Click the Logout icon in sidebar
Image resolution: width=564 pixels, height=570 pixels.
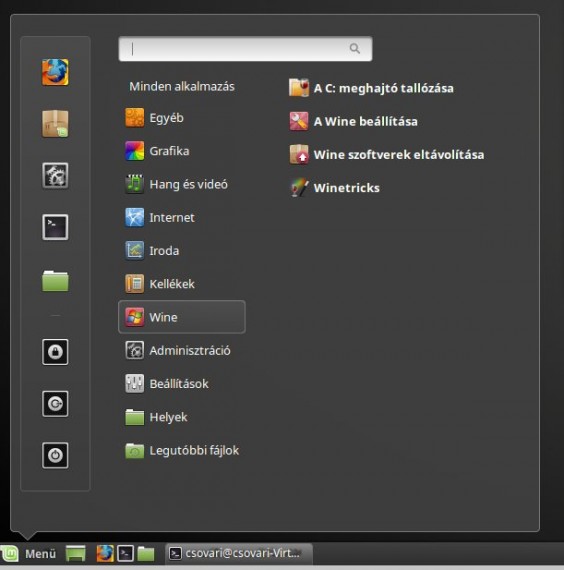tap(55, 404)
